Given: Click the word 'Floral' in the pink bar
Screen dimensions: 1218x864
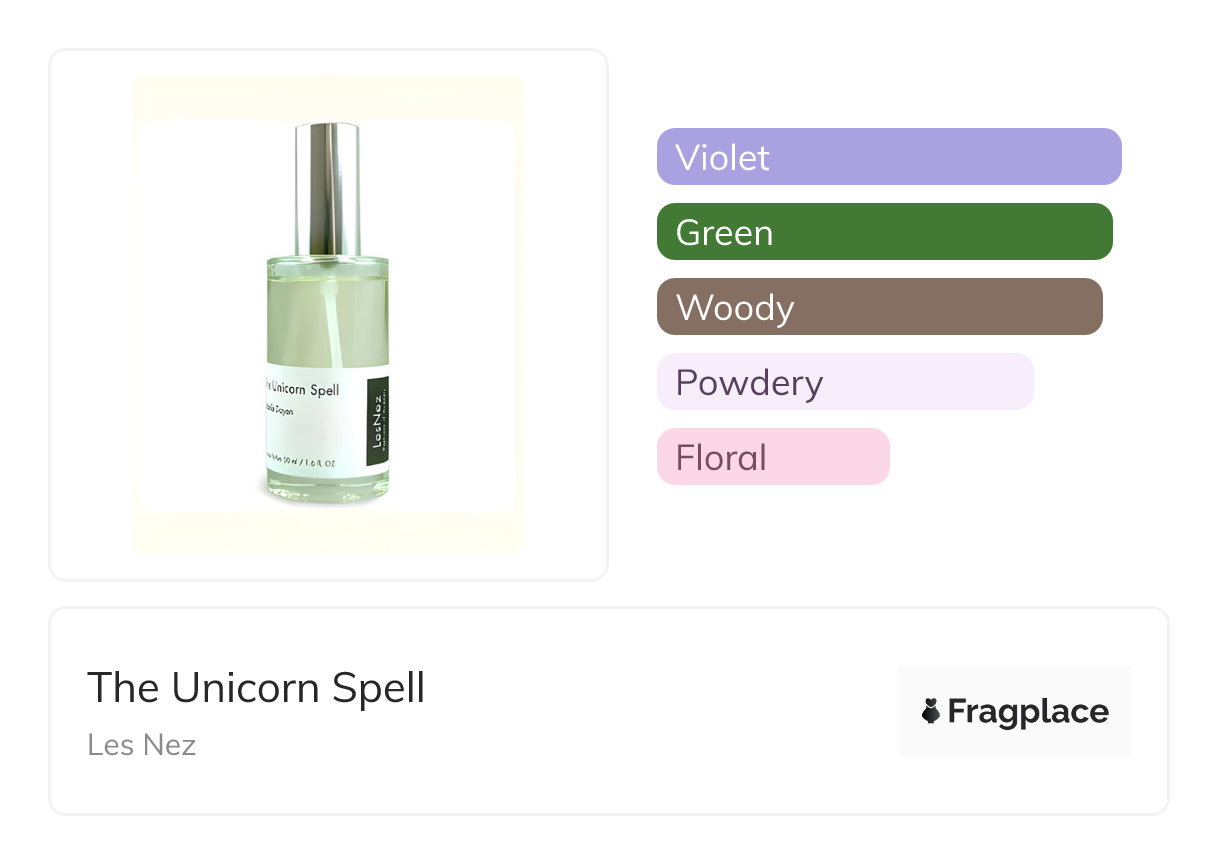Looking at the screenshot, I should click(720, 457).
